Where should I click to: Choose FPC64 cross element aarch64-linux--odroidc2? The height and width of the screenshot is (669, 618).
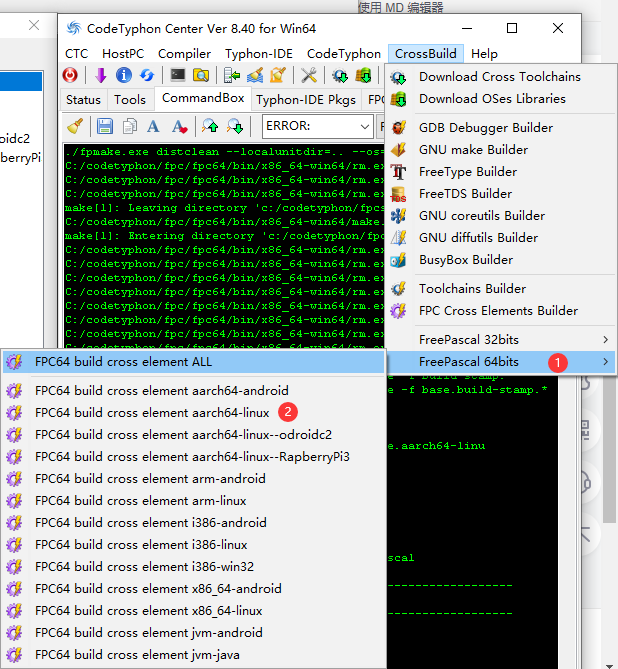194,435
